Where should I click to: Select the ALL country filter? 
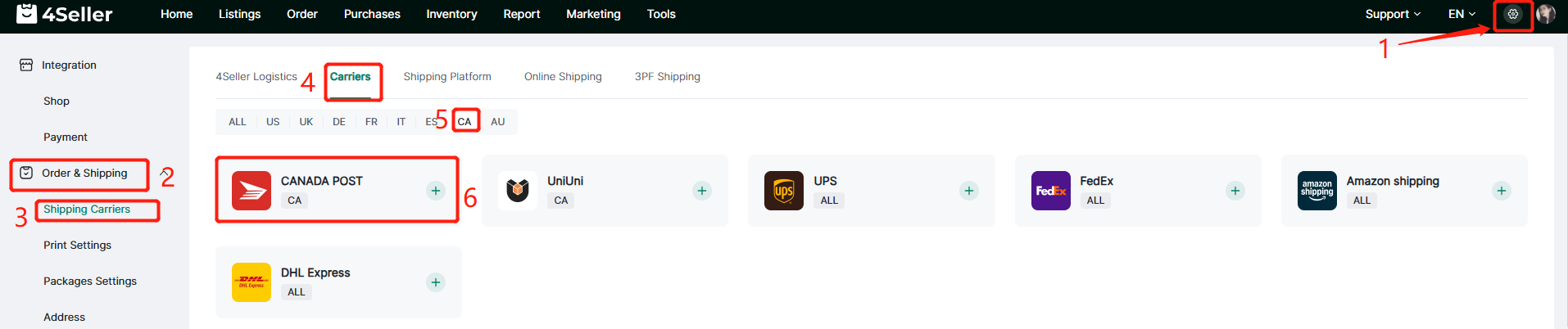(238, 121)
